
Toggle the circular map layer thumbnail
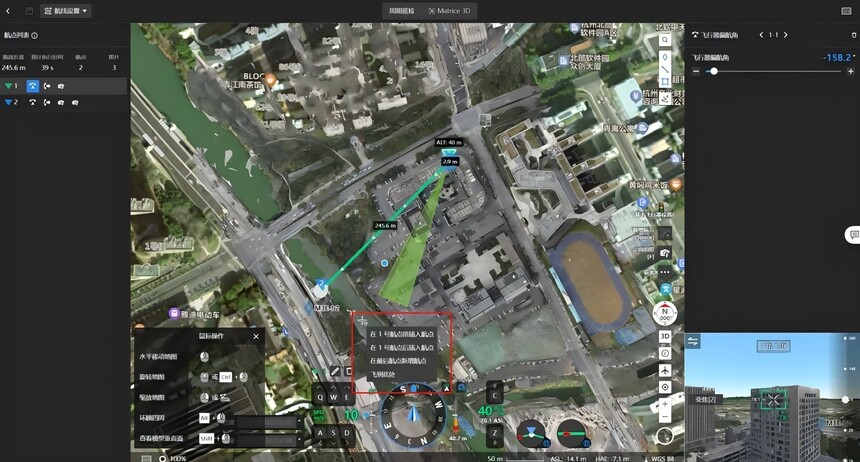[665, 436]
